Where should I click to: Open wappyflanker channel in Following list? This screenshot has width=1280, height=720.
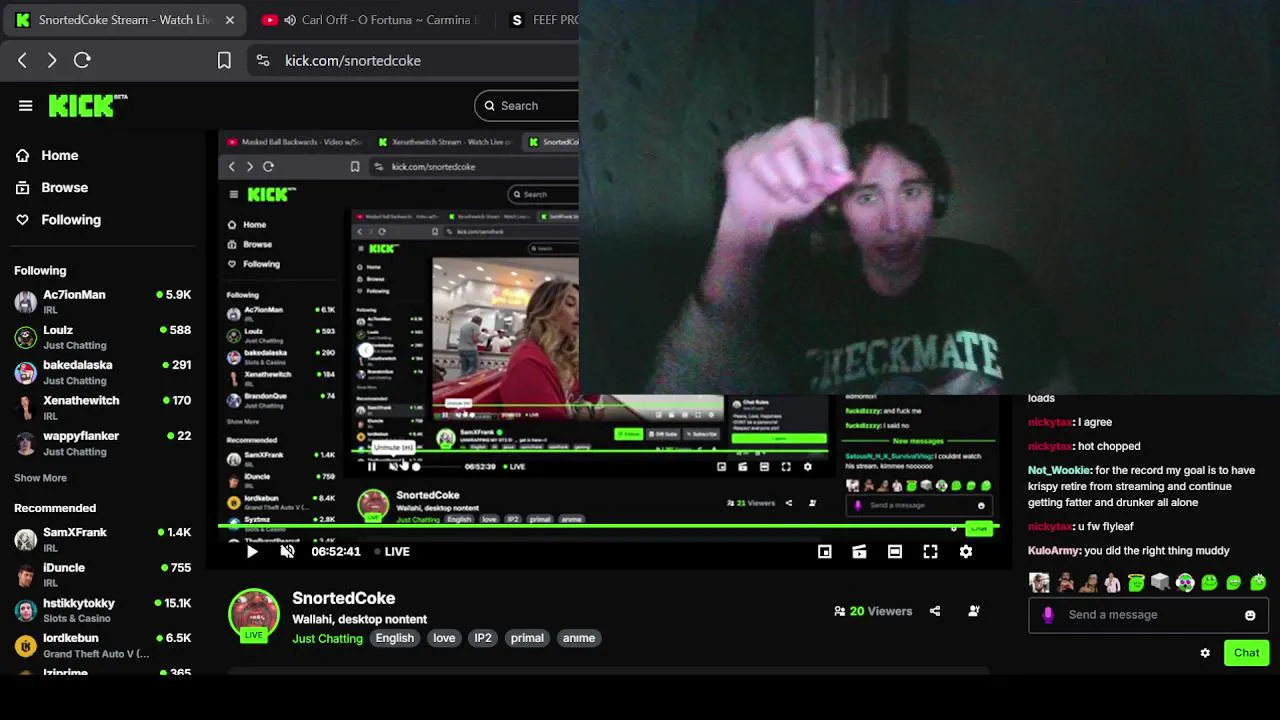click(102, 443)
